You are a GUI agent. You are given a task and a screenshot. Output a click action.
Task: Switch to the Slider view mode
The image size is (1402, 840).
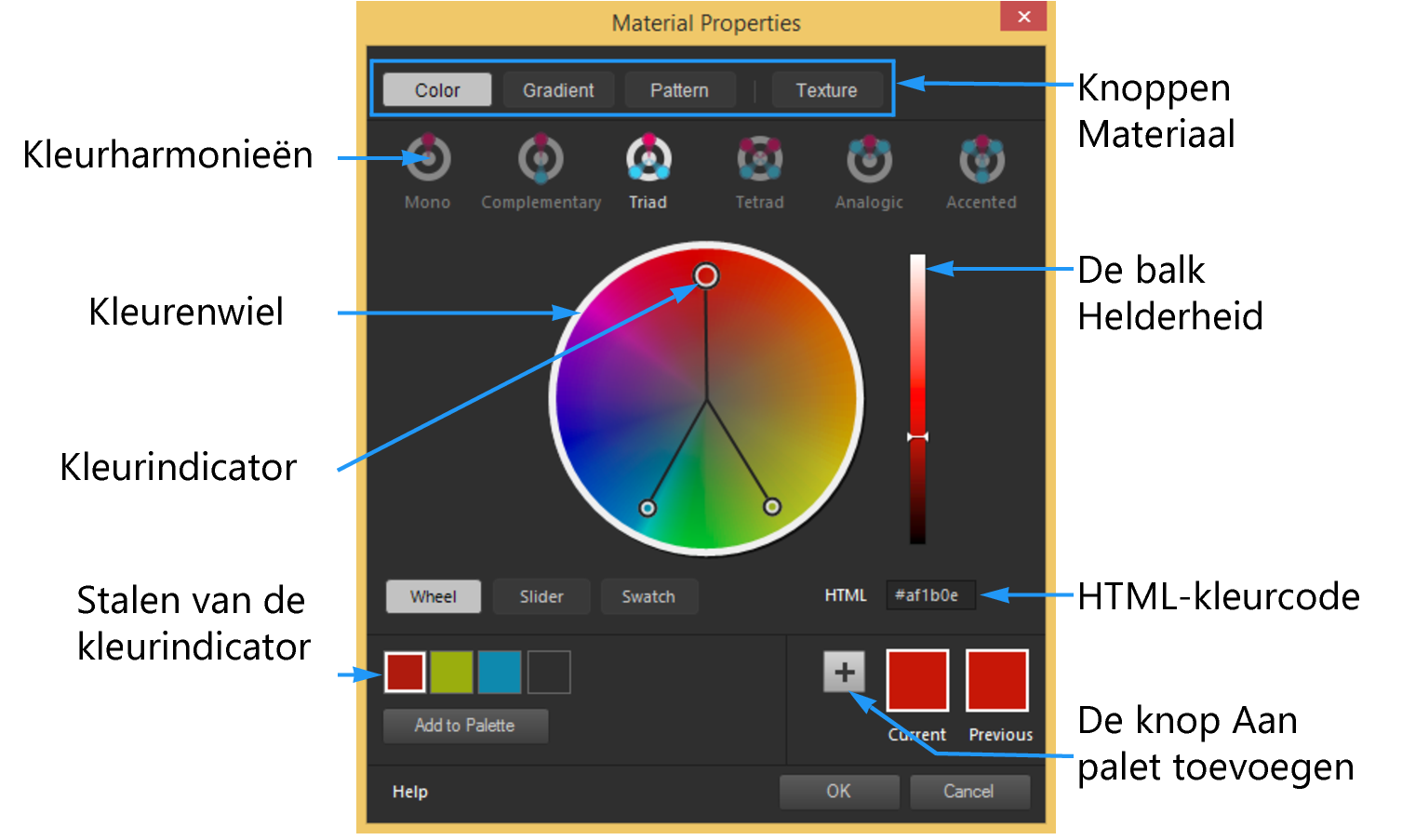pyautogui.click(x=542, y=596)
